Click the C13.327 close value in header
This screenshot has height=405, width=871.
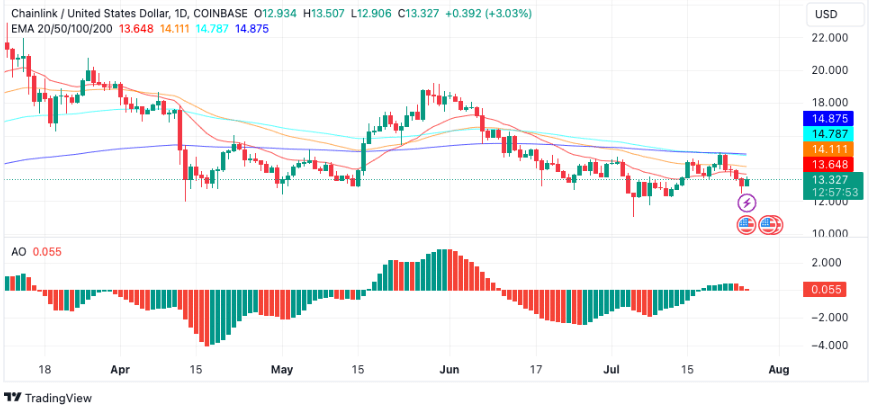(419, 13)
